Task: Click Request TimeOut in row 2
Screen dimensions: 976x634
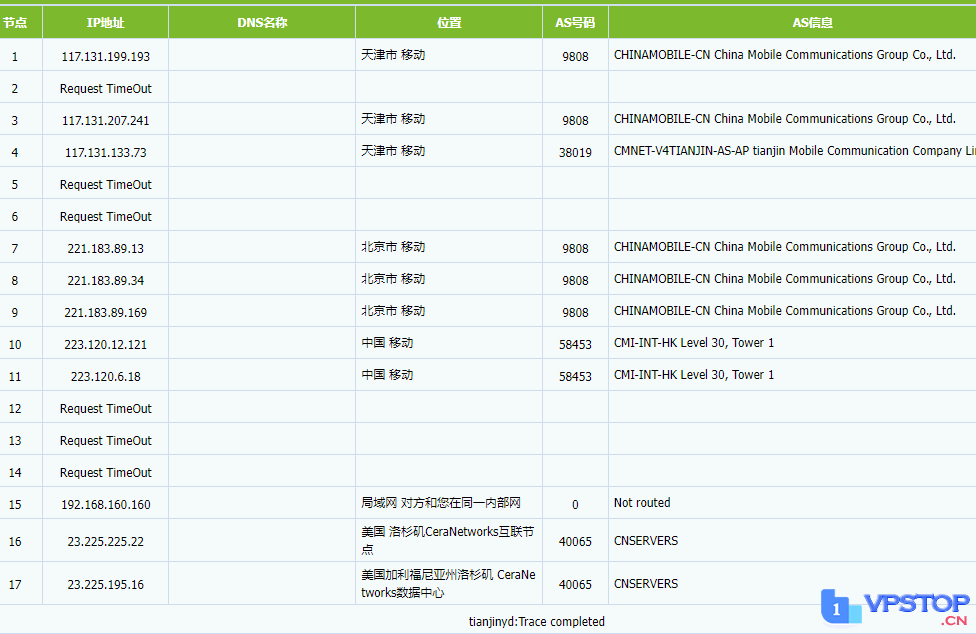Action: [106, 89]
